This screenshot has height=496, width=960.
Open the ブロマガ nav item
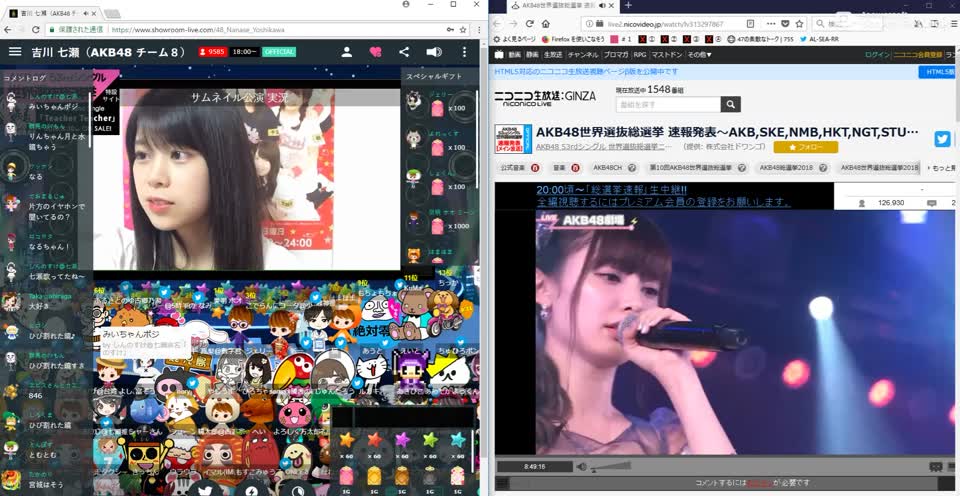point(616,54)
